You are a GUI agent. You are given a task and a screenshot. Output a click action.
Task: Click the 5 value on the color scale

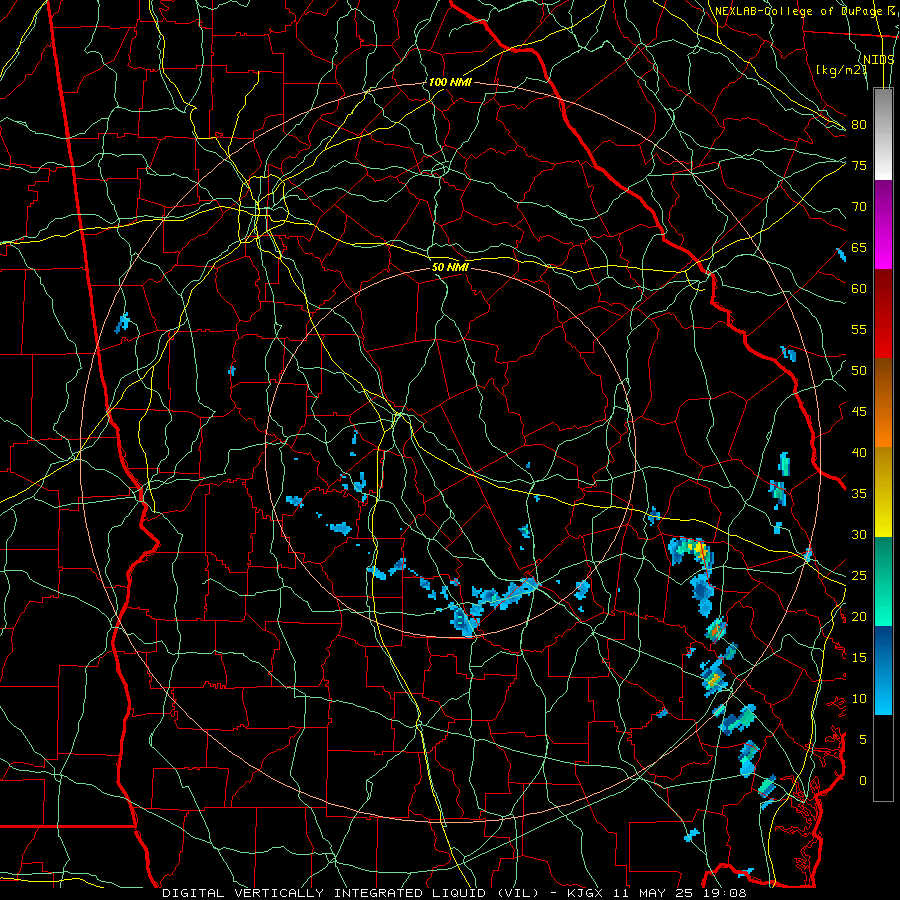863,740
